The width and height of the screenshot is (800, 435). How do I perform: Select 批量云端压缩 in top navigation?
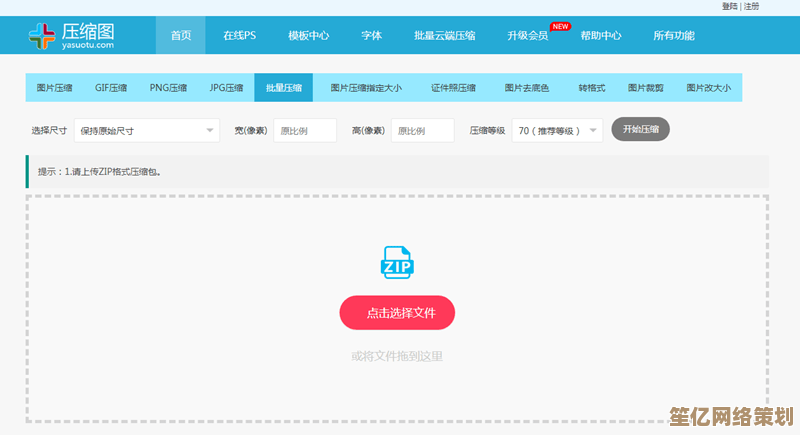[x=444, y=36]
